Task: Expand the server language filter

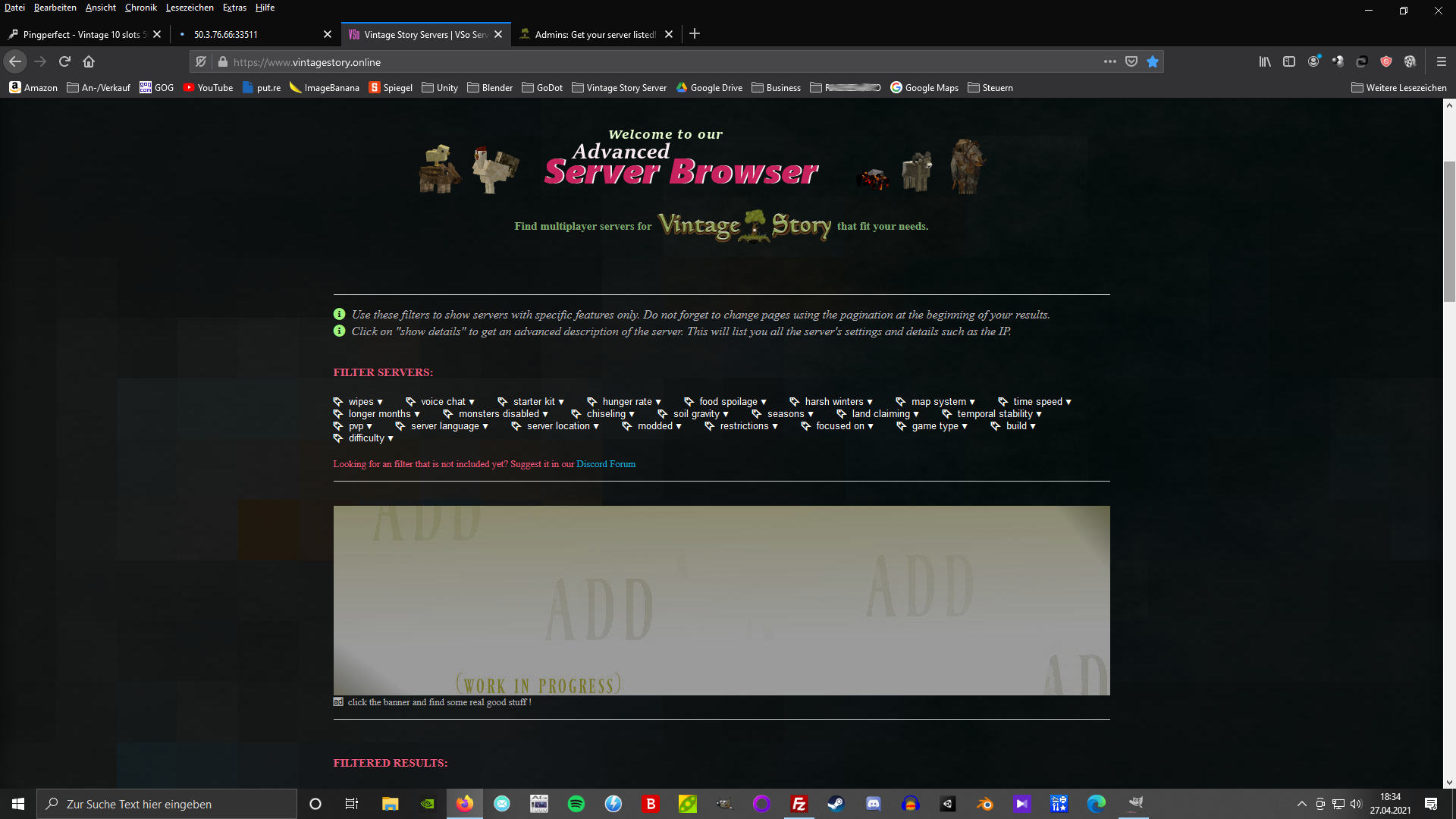Action: coord(449,426)
